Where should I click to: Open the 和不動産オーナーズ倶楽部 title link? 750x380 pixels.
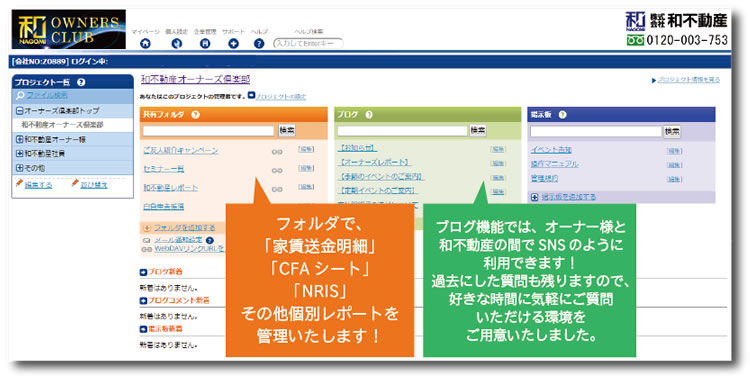pyautogui.click(x=195, y=79)
